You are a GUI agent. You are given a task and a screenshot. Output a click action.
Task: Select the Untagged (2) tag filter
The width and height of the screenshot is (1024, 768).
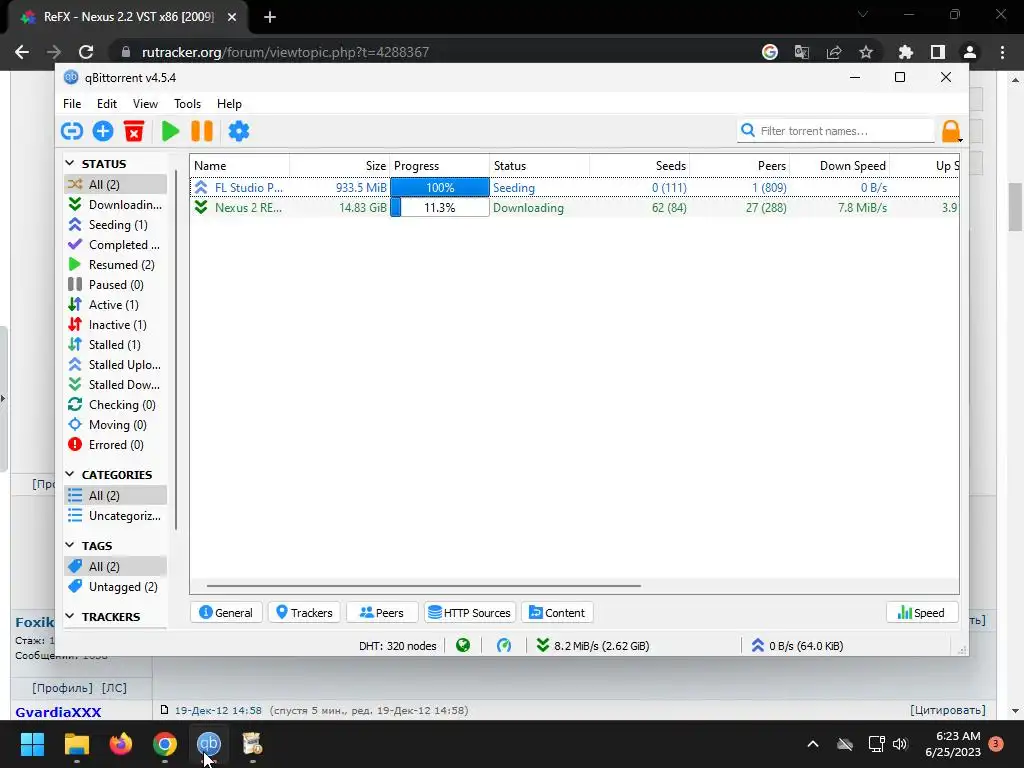[x=116, y=586]
